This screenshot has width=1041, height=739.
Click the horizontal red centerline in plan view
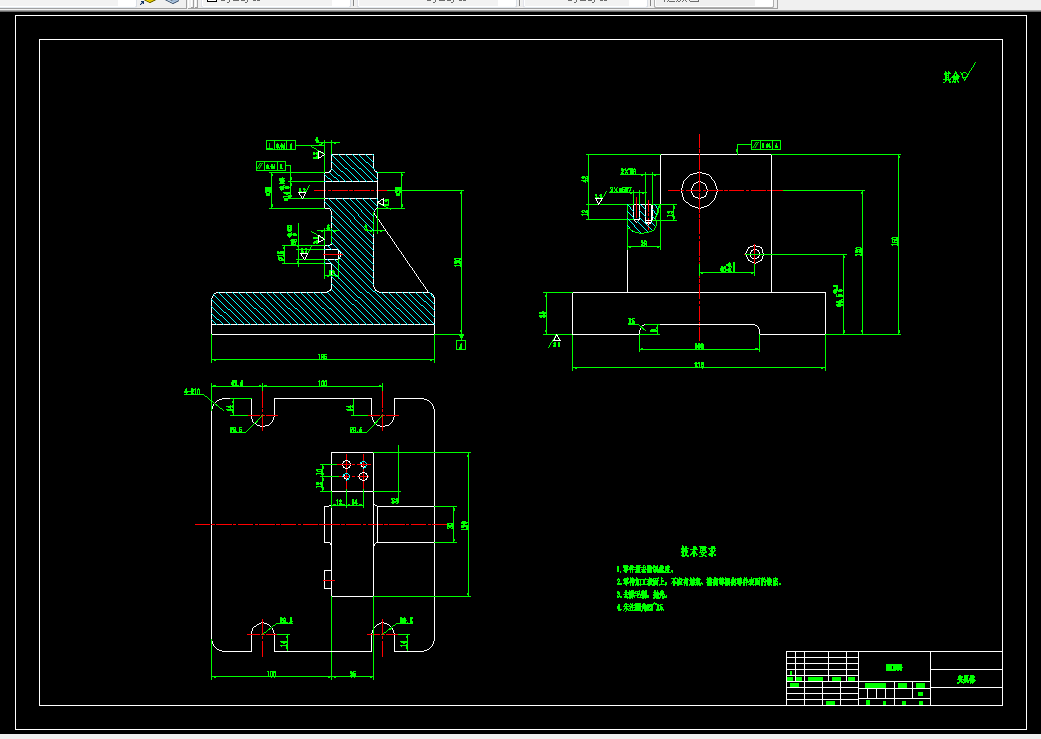pyautogui.click(x=323, y=525)
